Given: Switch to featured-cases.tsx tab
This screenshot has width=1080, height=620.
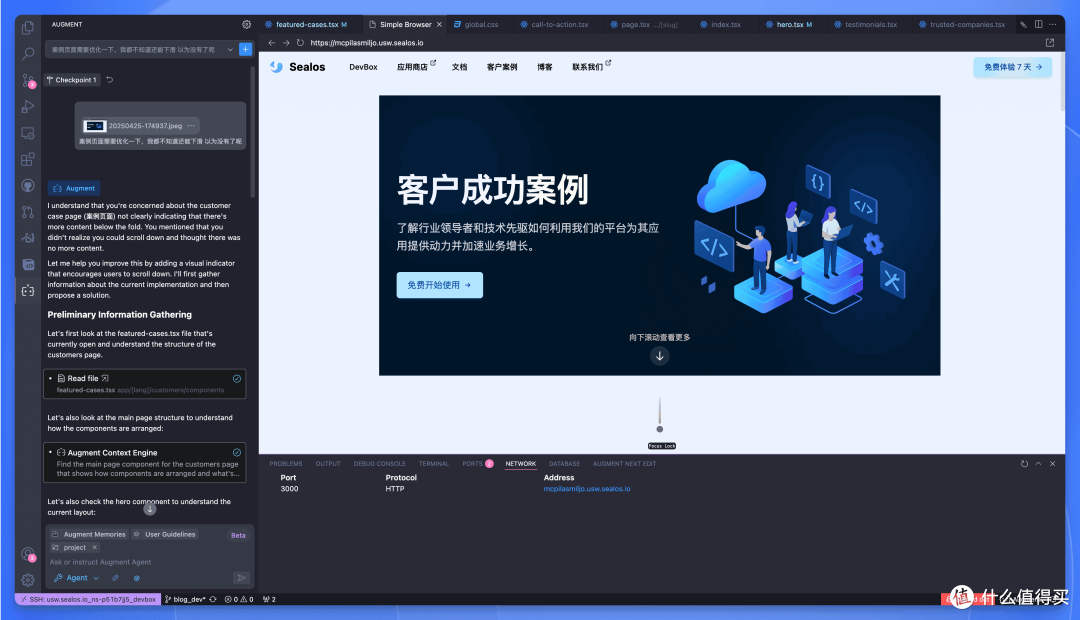Looking at the screenshot, I should 307,24.
